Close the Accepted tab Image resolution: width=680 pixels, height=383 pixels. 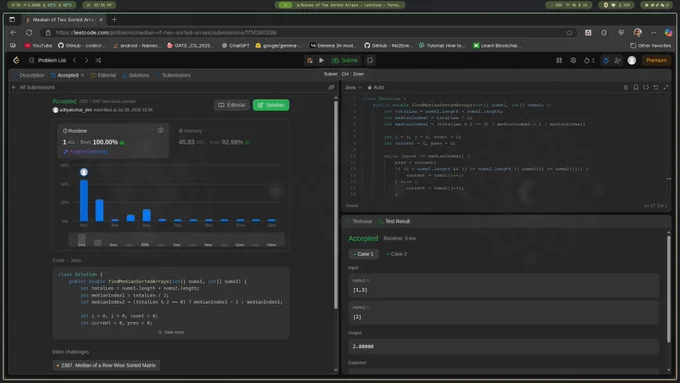pos(82,75)
